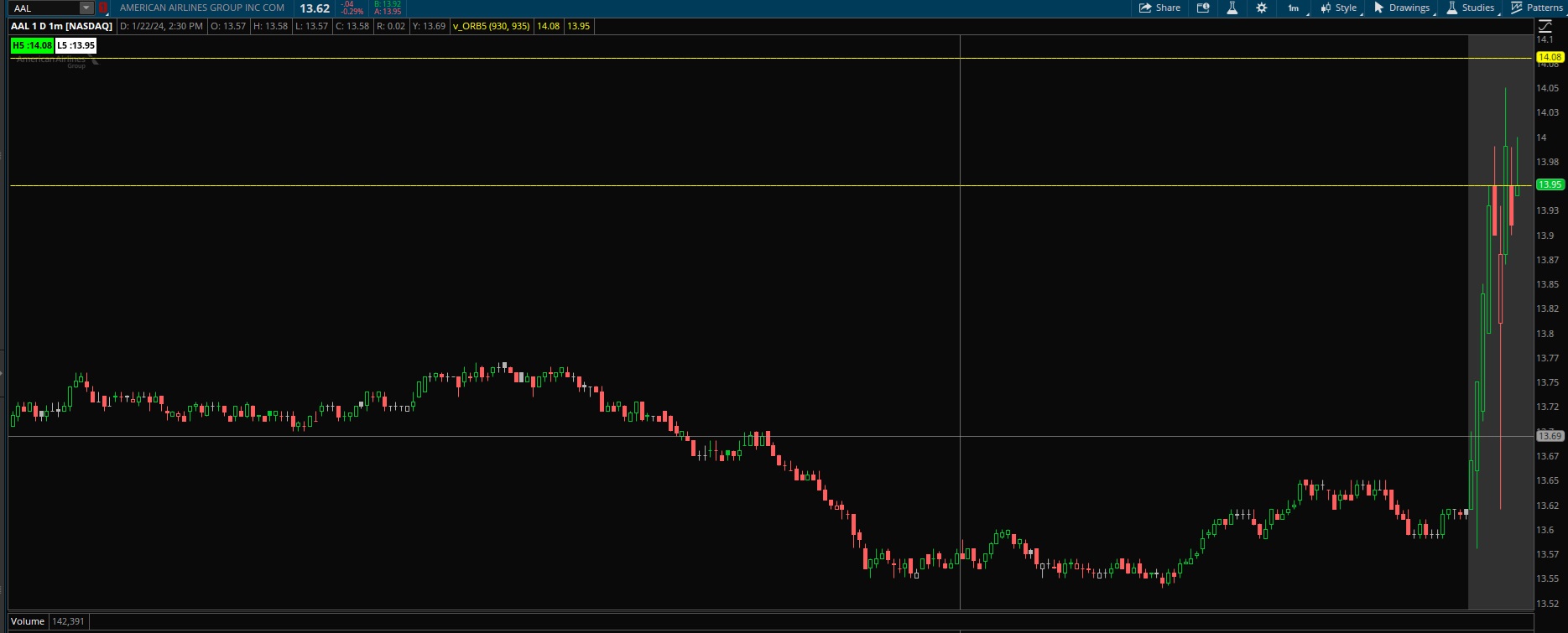Click the Share chart arrow icon
The width and height of the screenshot is (1568, 633).
coord(1145,8)
